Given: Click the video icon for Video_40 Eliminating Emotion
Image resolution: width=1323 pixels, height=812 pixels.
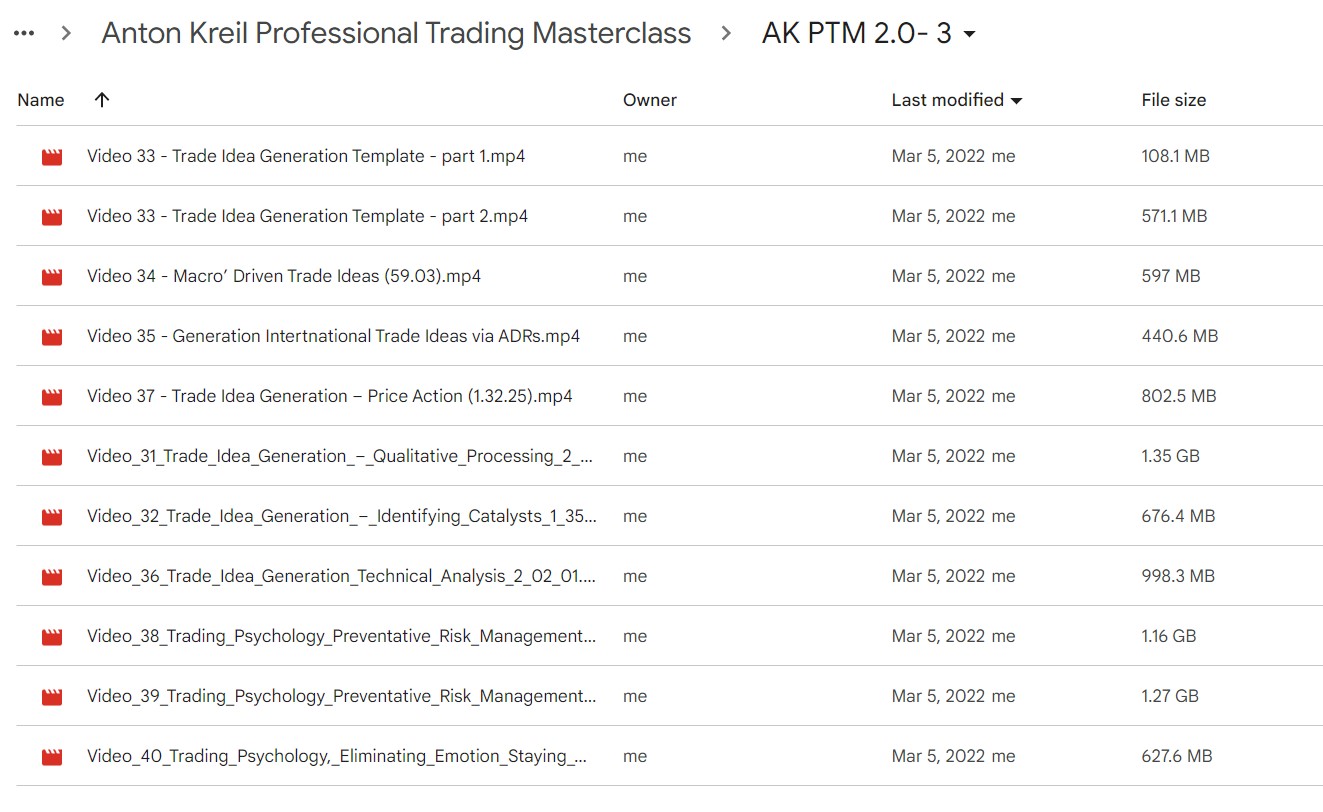Looking at the screenshot, I should coord(51,756).
